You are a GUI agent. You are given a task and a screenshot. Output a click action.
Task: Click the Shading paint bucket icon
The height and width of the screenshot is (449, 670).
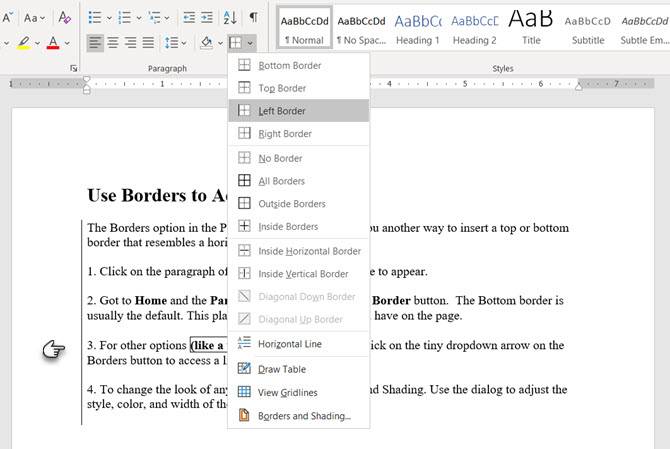click(x=206, y=42)
